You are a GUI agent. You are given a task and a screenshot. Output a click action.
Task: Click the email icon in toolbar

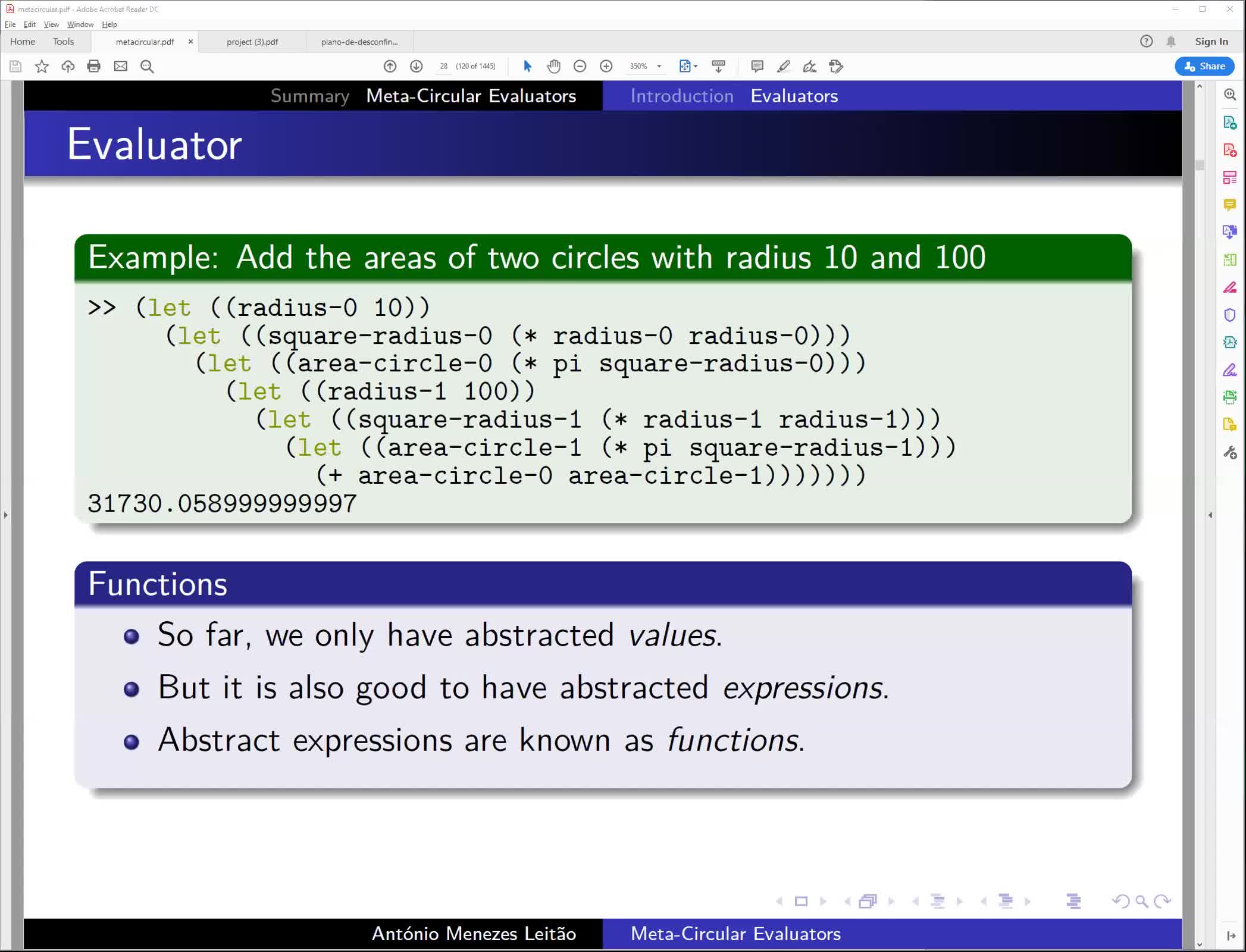[120, 66]
